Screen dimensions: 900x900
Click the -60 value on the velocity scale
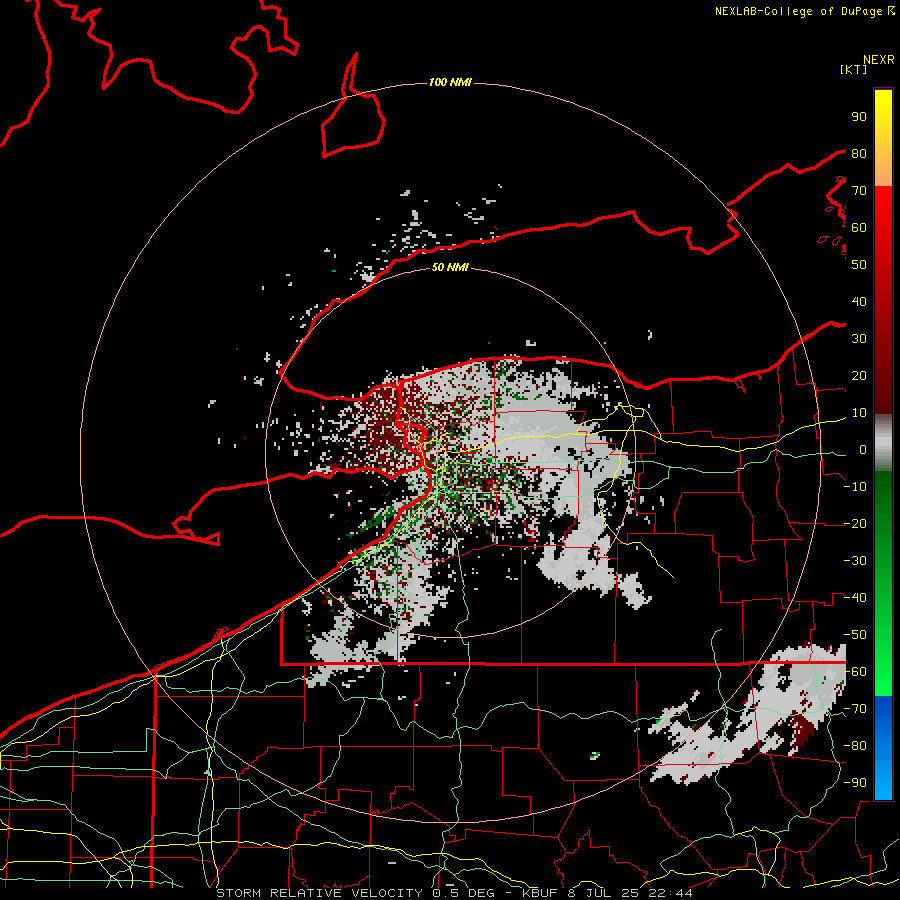click(x=855, y=672)
